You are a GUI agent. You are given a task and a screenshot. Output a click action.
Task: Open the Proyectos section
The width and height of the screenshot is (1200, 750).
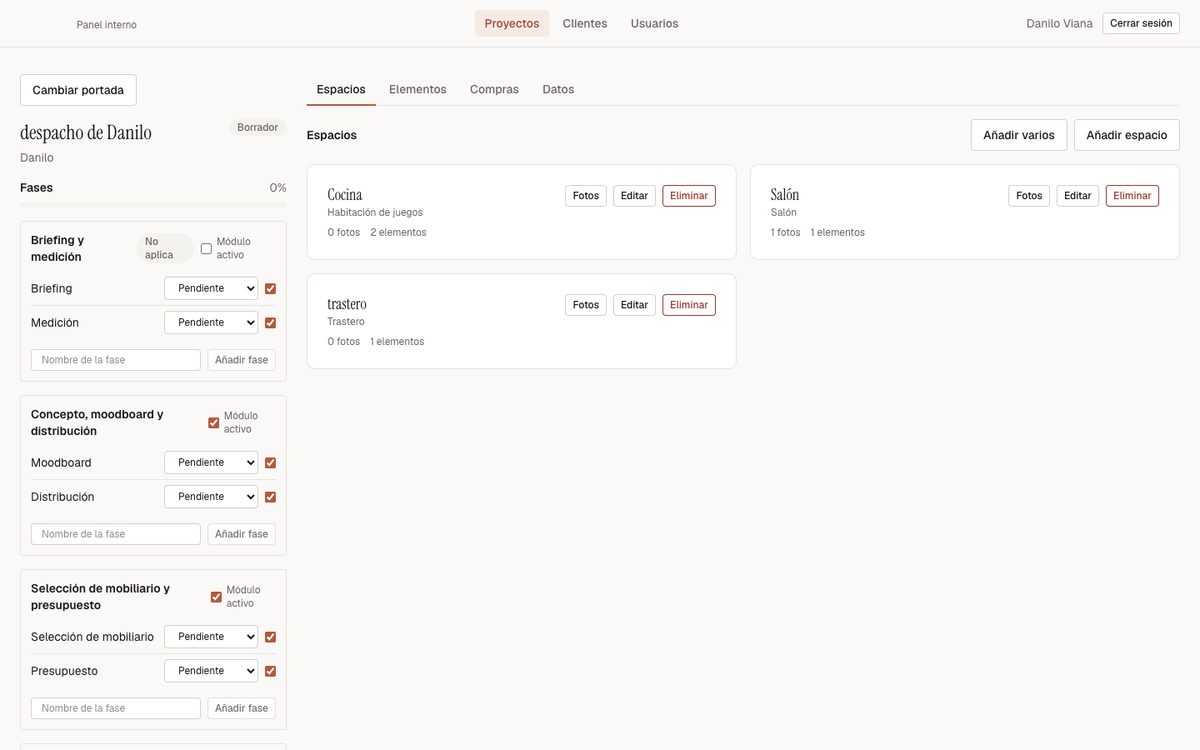tap(512, 23)
